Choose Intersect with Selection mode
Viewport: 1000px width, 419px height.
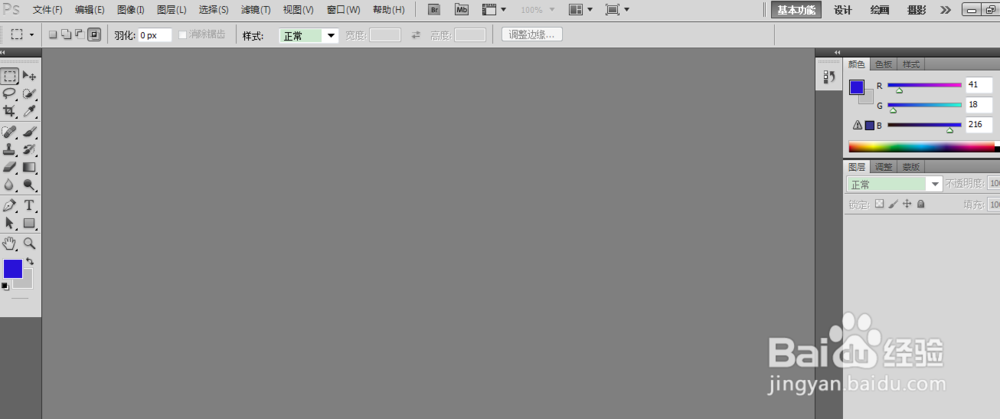point(94,34)
